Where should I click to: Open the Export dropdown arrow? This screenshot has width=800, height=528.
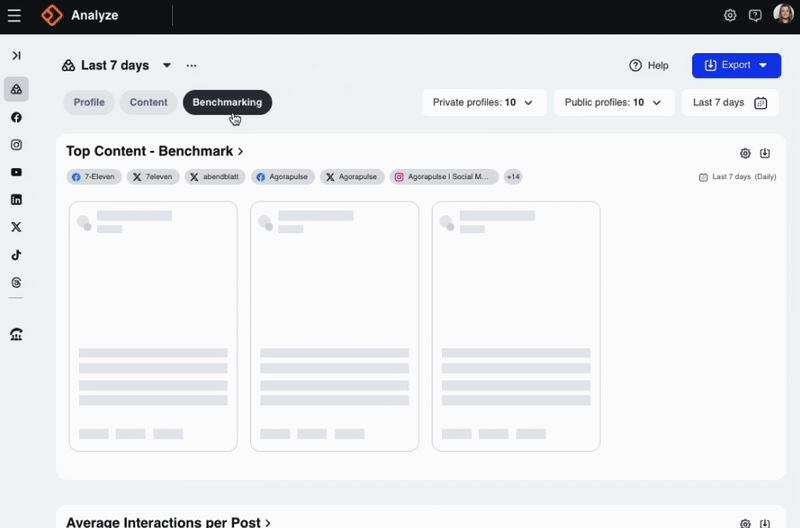click(x=764, y=65)
